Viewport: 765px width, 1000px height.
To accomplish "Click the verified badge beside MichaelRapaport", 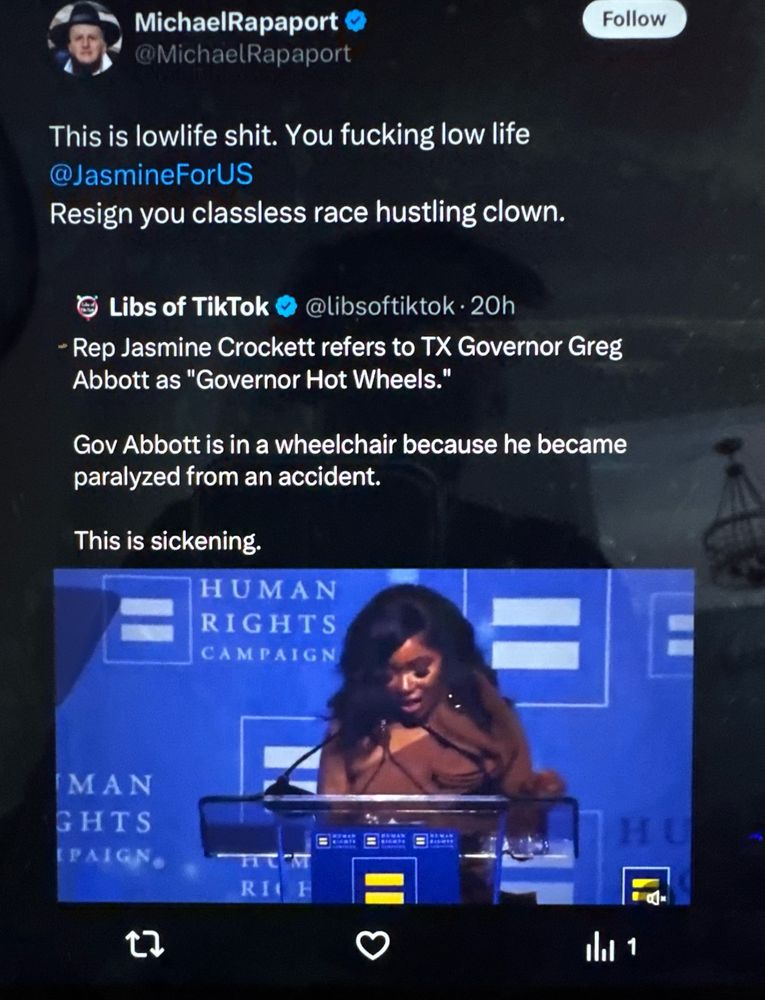I will click(x=356, y=22).
